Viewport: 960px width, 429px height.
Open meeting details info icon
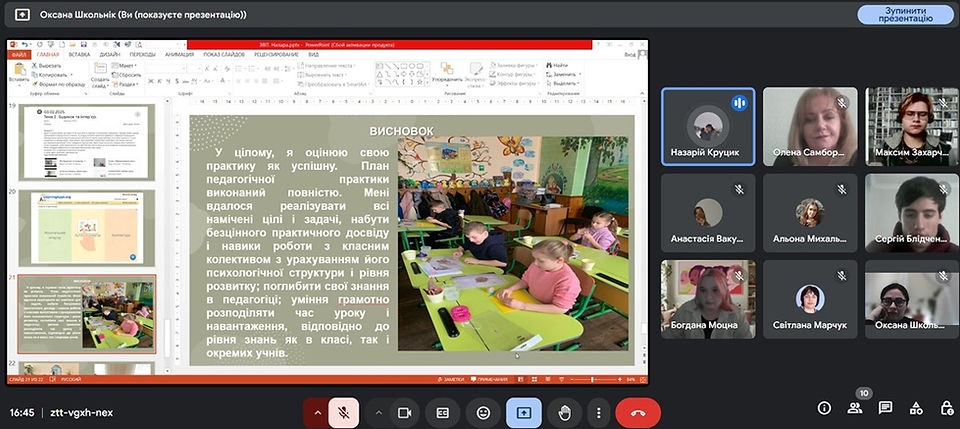point(824,408)
